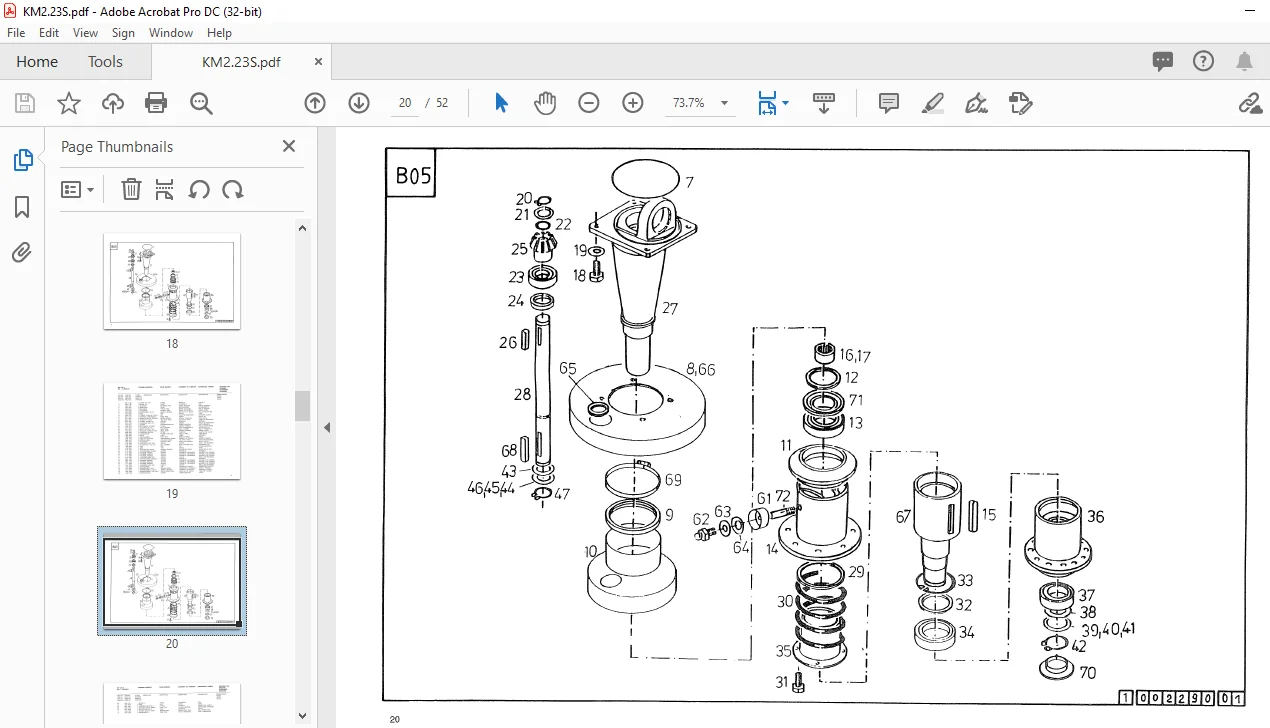Image resolution: width=1270 pixels, height=728 pixels.
Task: Zoom out with the minus icon
Action: [589, 103]
